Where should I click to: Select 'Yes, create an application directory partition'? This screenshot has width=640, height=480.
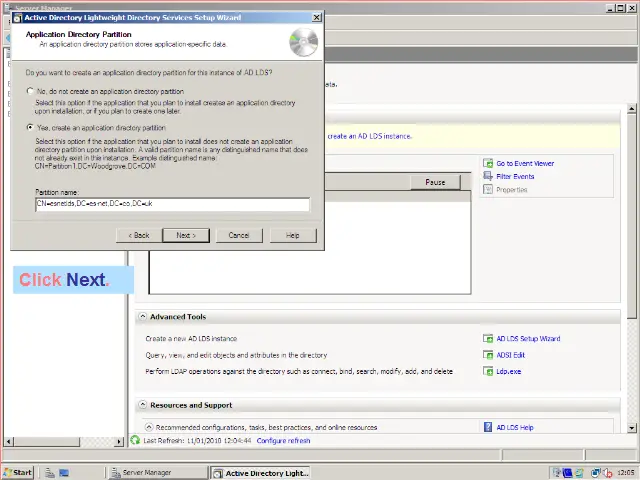[30, 127]
